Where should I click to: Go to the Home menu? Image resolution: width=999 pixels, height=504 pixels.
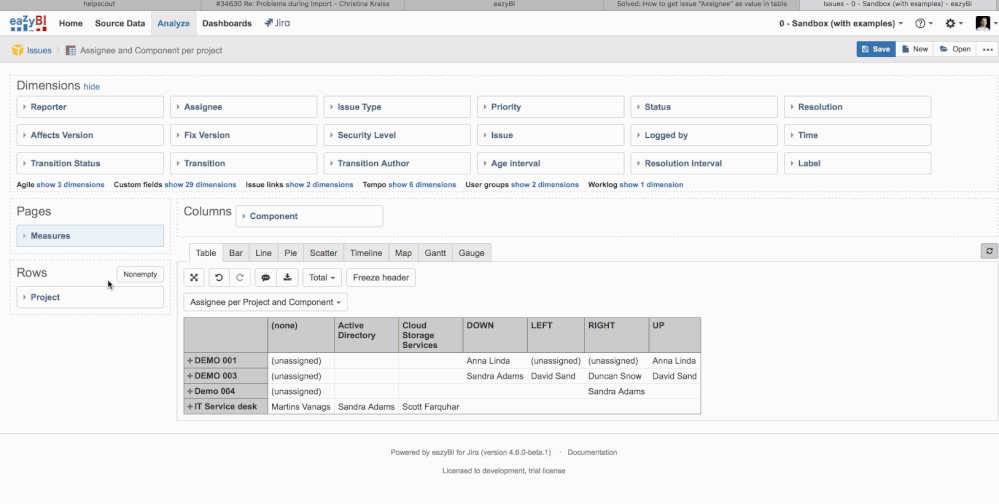(71, 24)
